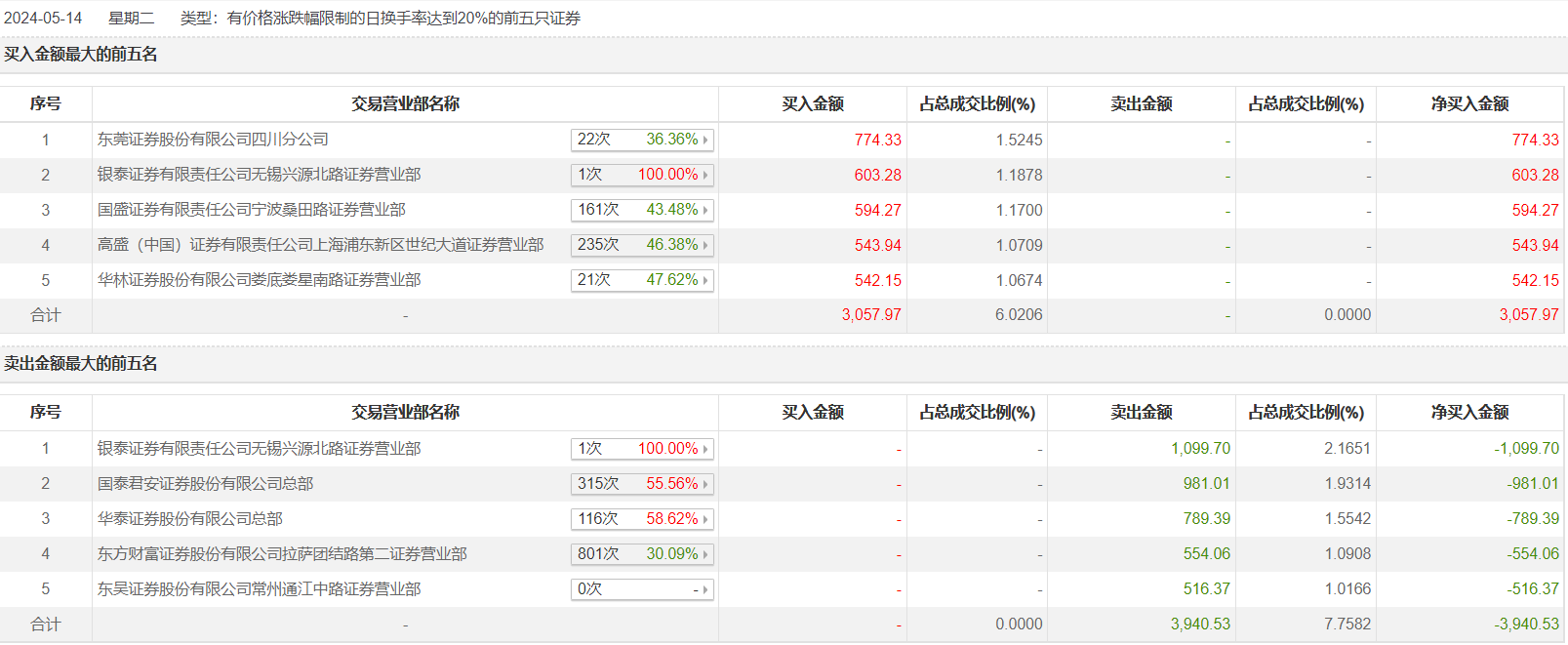1568x645 pixels.
Task: Open 银泰证券无锡兴源北路 link in the sell table
Action: tap(259, 449)
